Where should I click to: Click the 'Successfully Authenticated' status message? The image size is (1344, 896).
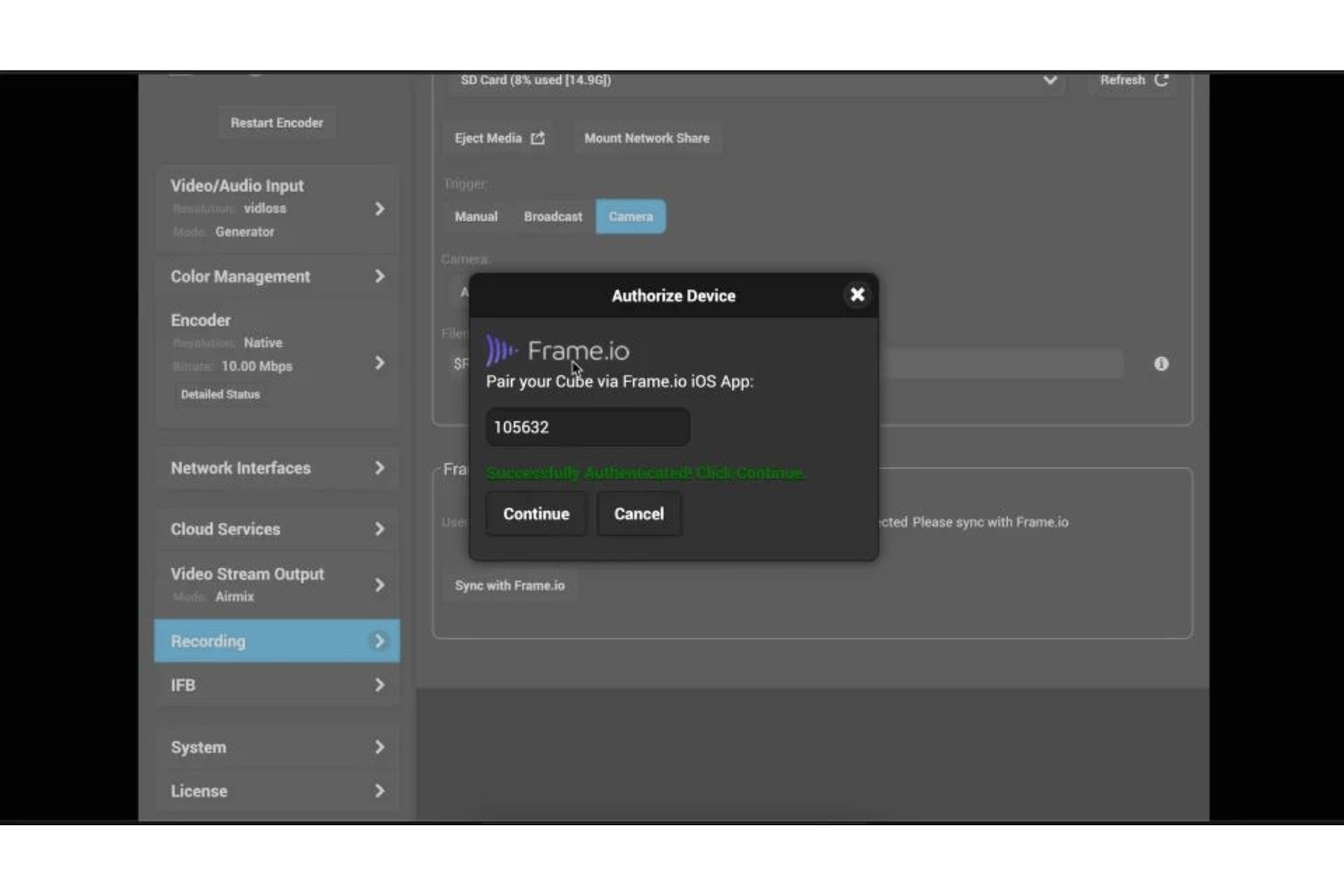point(646,473)
